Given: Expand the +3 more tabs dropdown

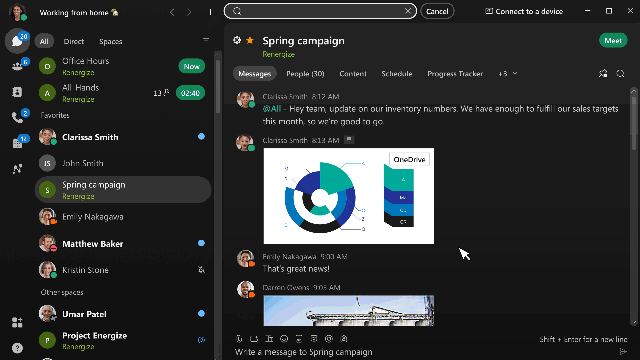Looking at the screenshot, I should 507,74.
